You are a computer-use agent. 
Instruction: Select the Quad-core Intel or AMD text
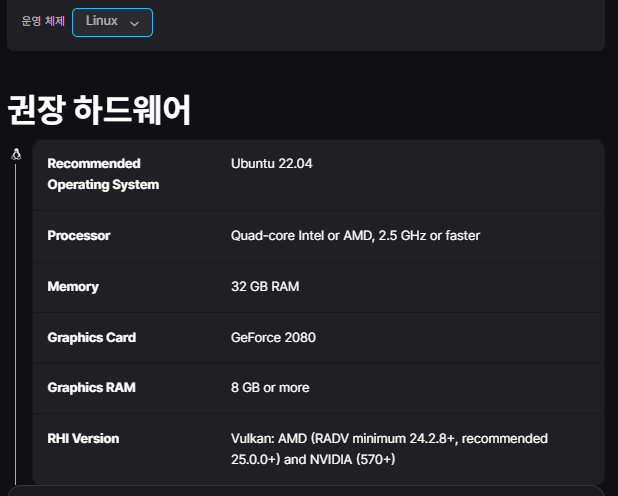click(x=356, y=235)
